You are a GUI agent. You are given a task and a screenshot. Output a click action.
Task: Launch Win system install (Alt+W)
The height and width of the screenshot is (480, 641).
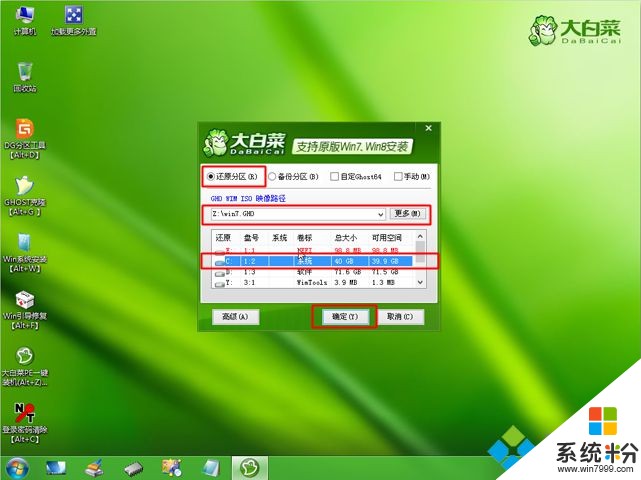click(x=25, y=253)
